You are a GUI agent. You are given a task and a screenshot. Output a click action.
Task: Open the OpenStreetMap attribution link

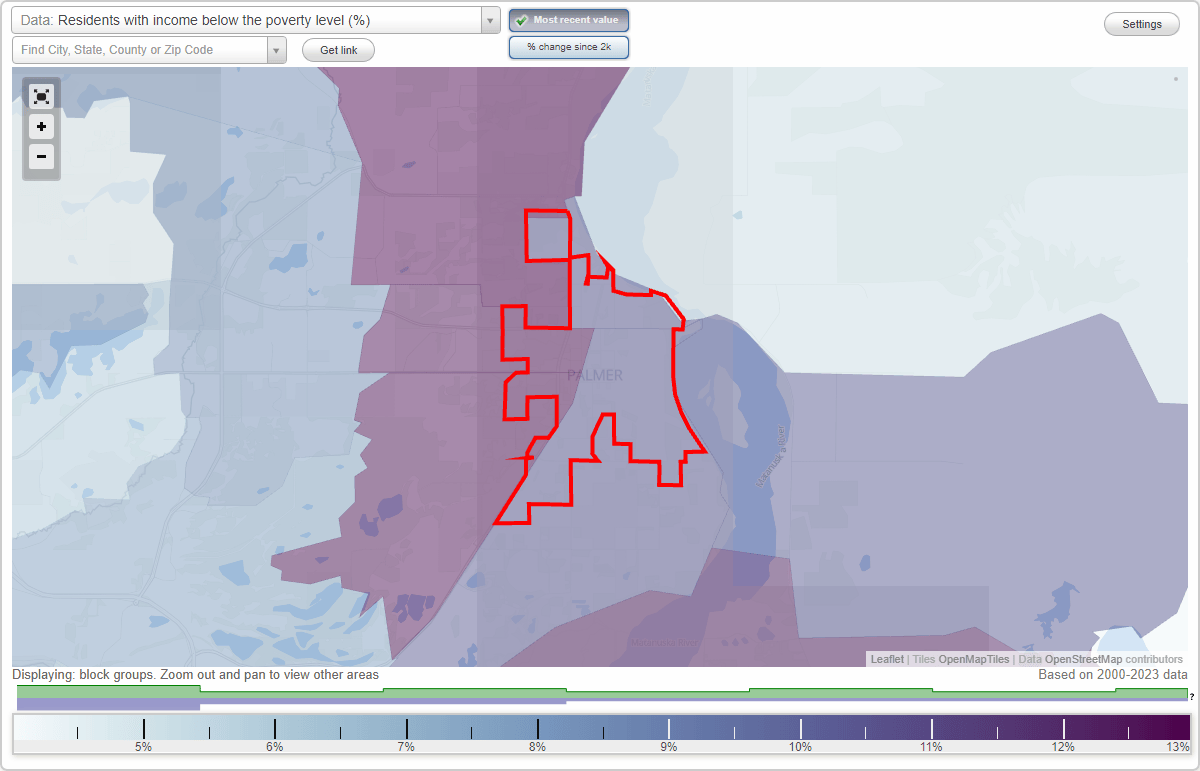1083,659
